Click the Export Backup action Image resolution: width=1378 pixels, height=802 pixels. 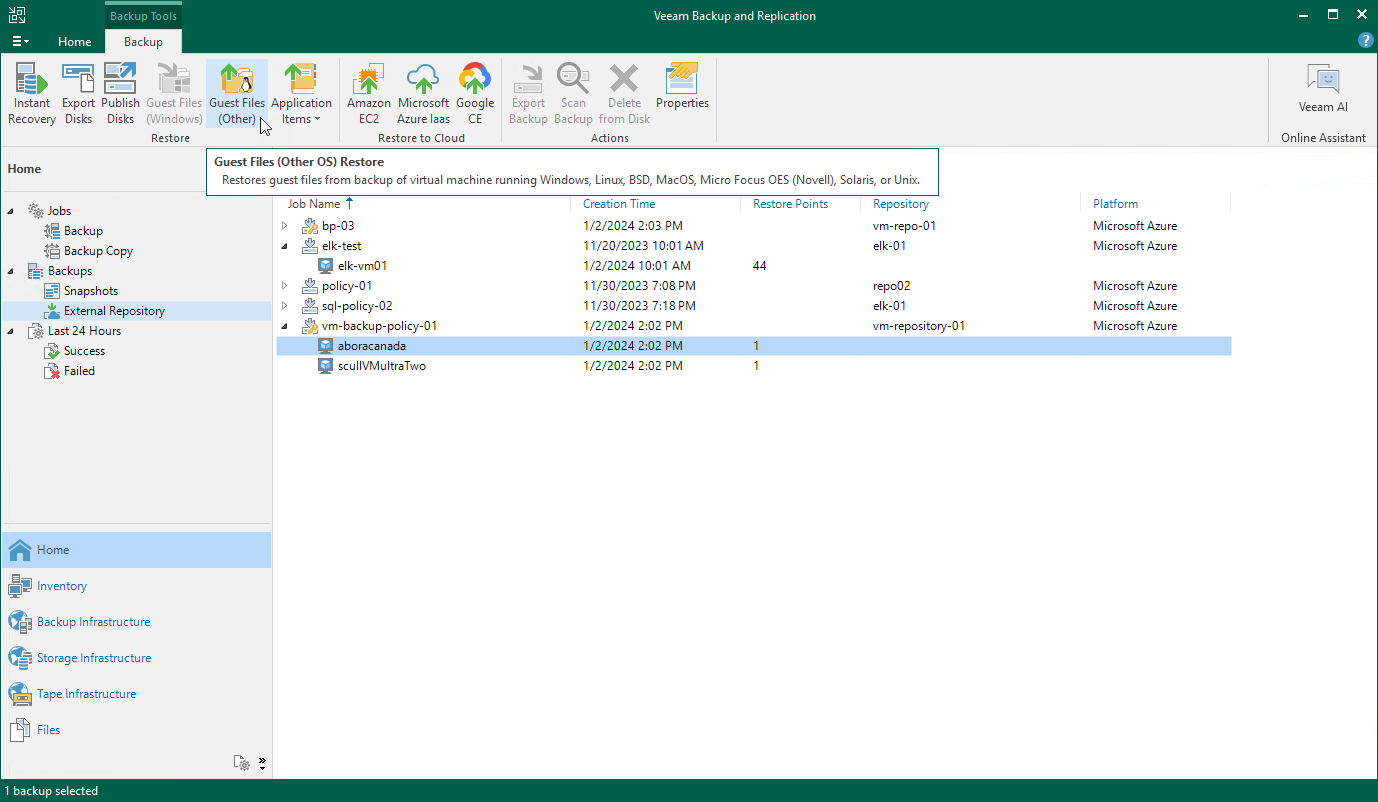tap(528, 94)
